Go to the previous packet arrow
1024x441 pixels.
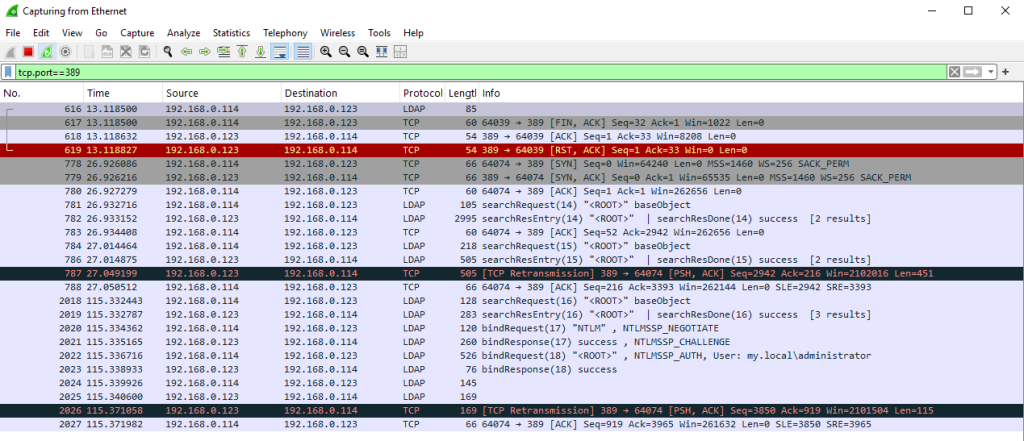[x=187, y=51]
